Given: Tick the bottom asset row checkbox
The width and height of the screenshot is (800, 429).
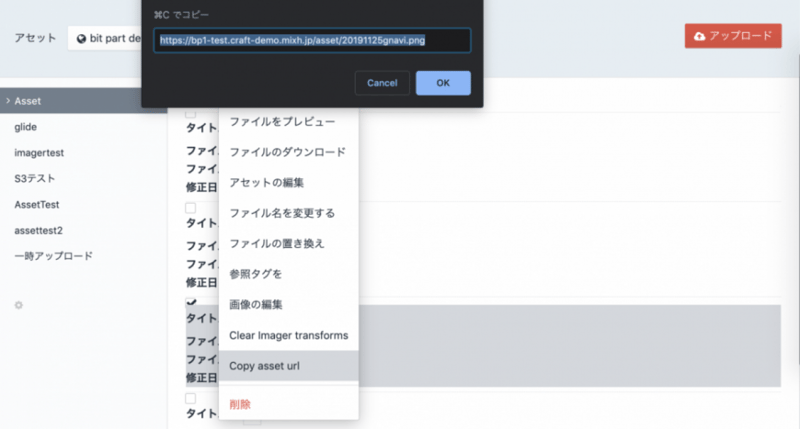Looking at the screenshot, I should point(191,397).
